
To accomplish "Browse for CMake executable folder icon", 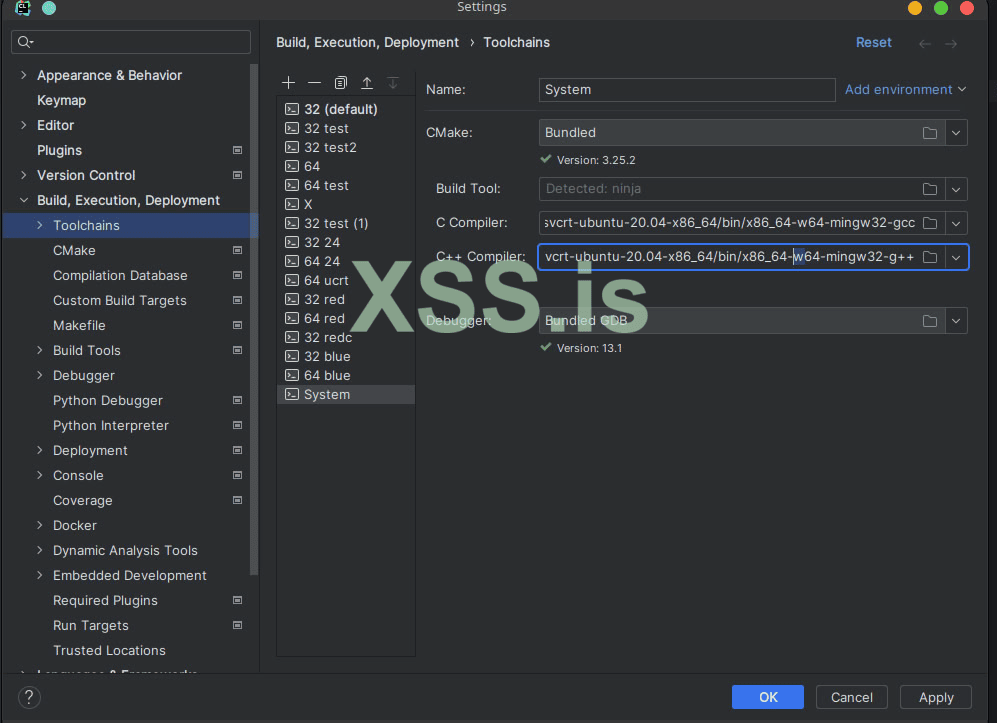I will coord(930,133).
